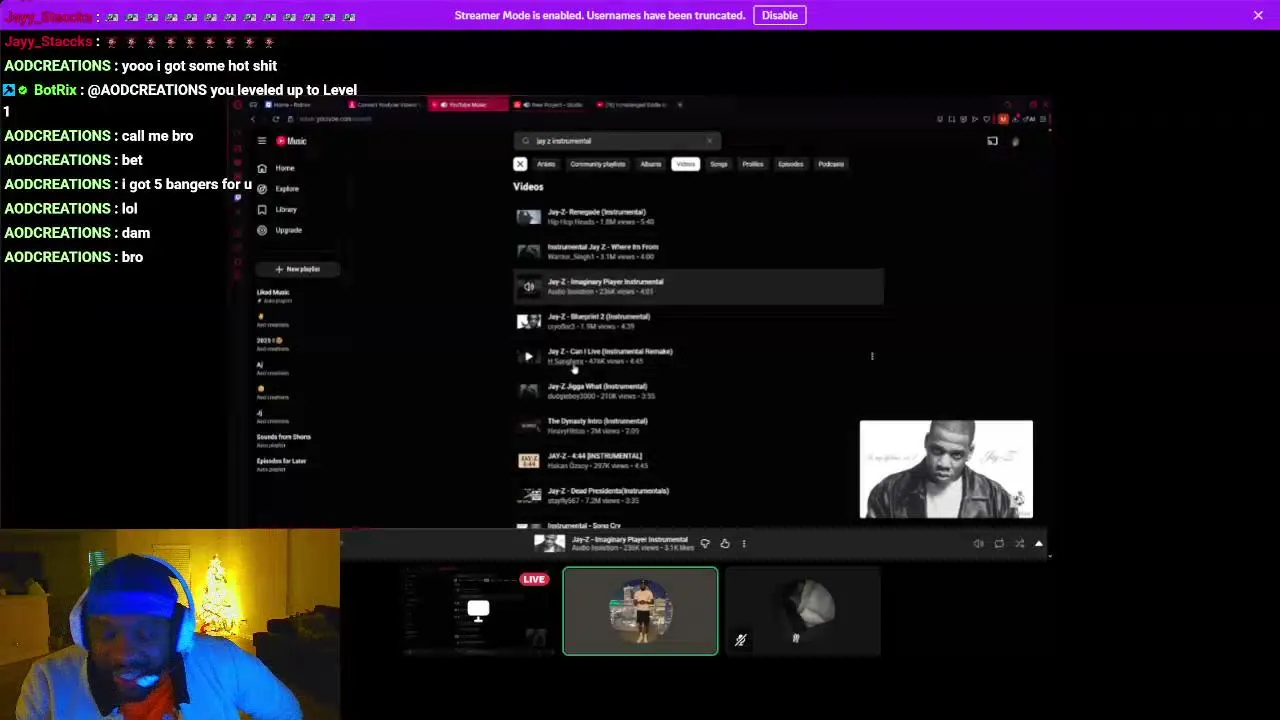Image resolution: width=1280 pixels, height=720 pixels.
Task: Filter results by Songs
Action: coord(719,164)
